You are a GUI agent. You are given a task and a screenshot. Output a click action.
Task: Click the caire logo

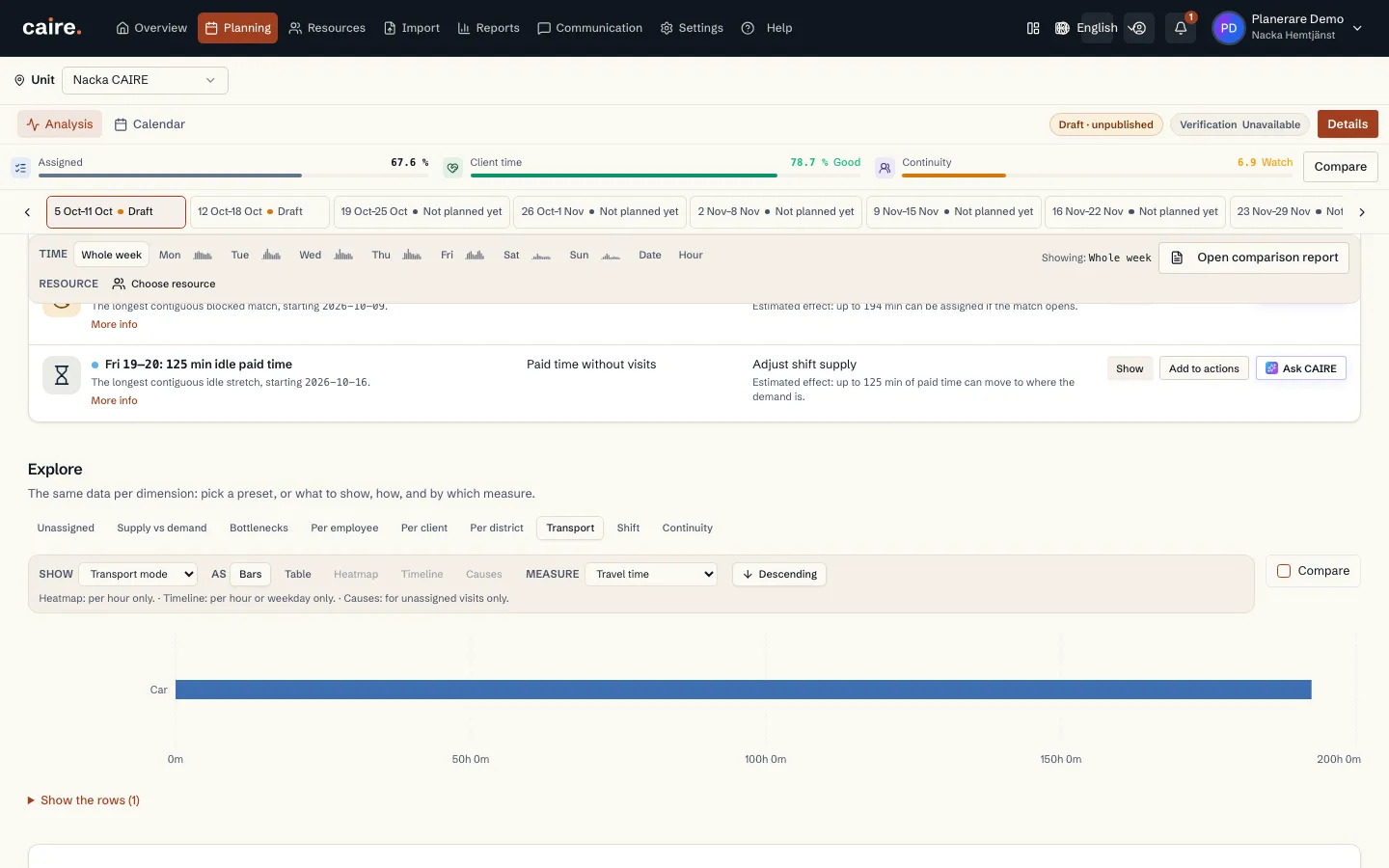tap(52, 28)
